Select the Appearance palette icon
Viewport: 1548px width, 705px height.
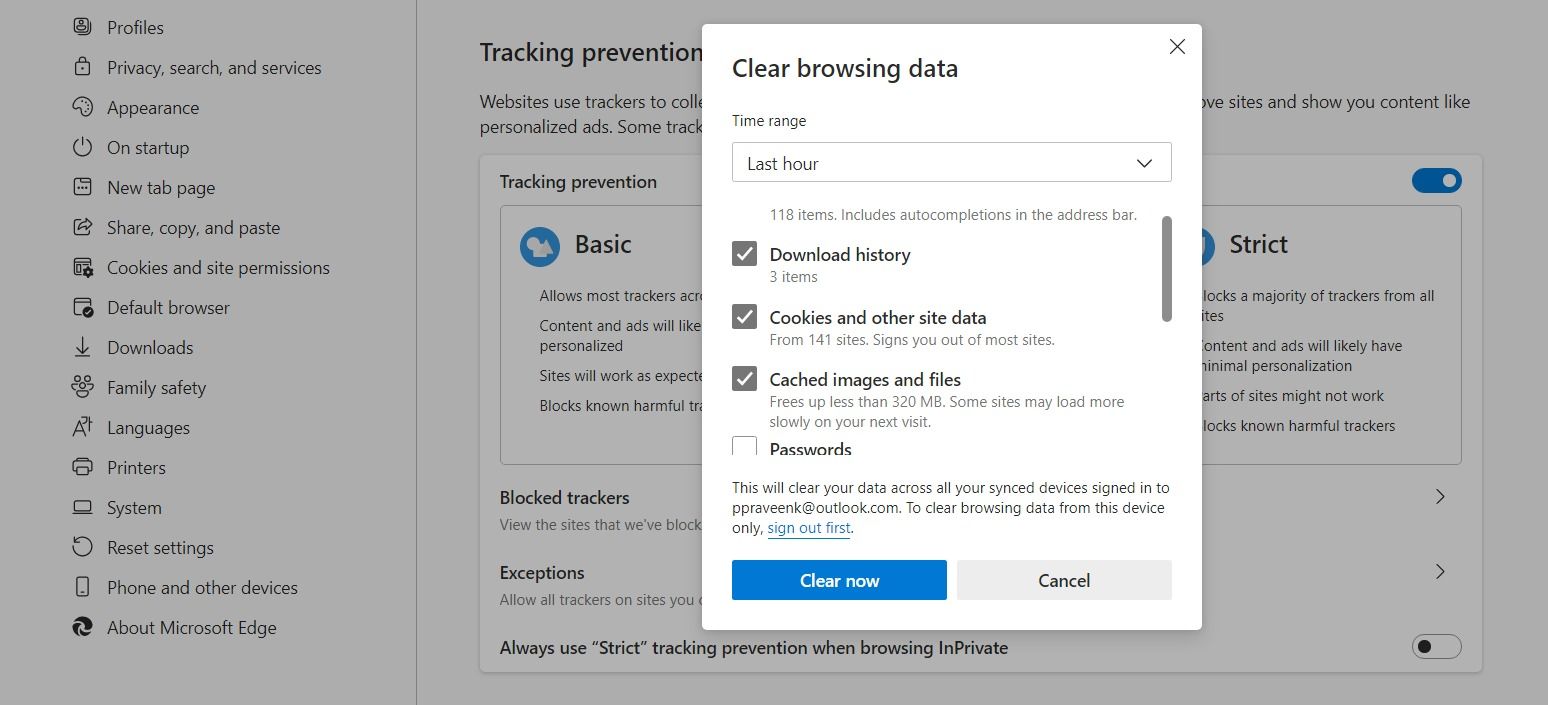[x=82, y=107]
